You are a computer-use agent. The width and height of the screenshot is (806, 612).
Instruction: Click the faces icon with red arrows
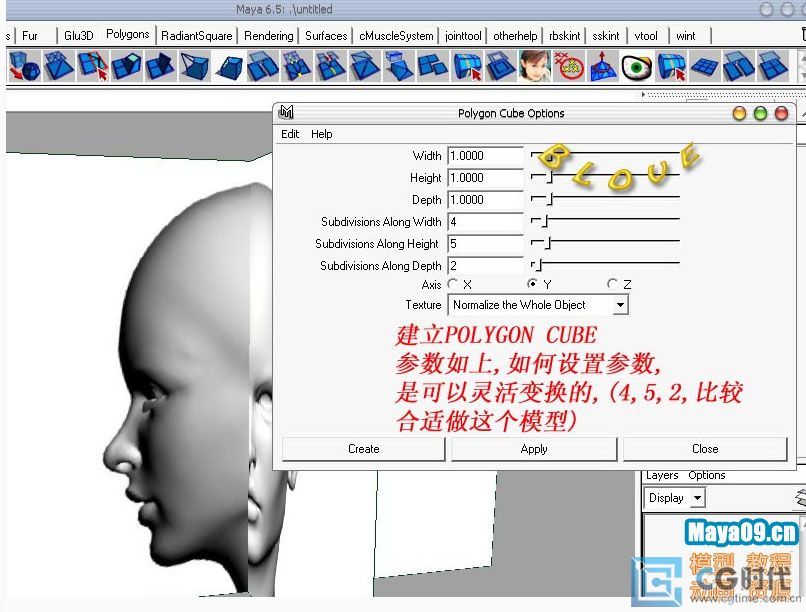[331, 66]
